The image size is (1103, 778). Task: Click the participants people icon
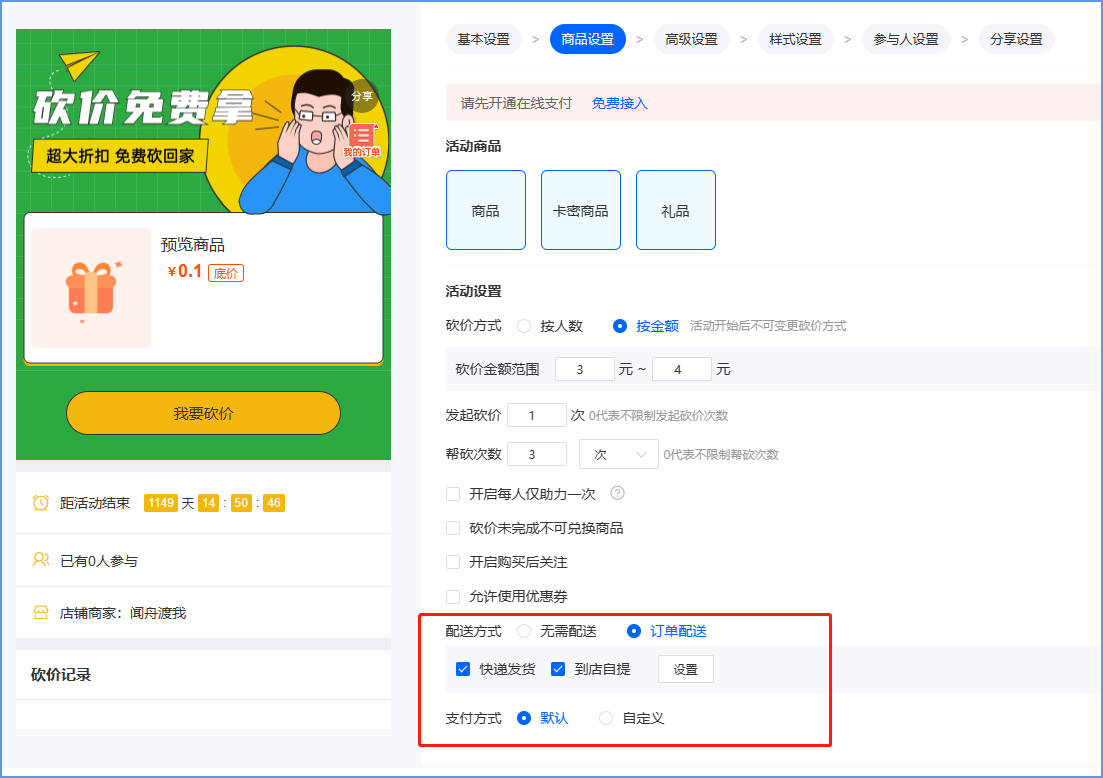coord(41,560)
